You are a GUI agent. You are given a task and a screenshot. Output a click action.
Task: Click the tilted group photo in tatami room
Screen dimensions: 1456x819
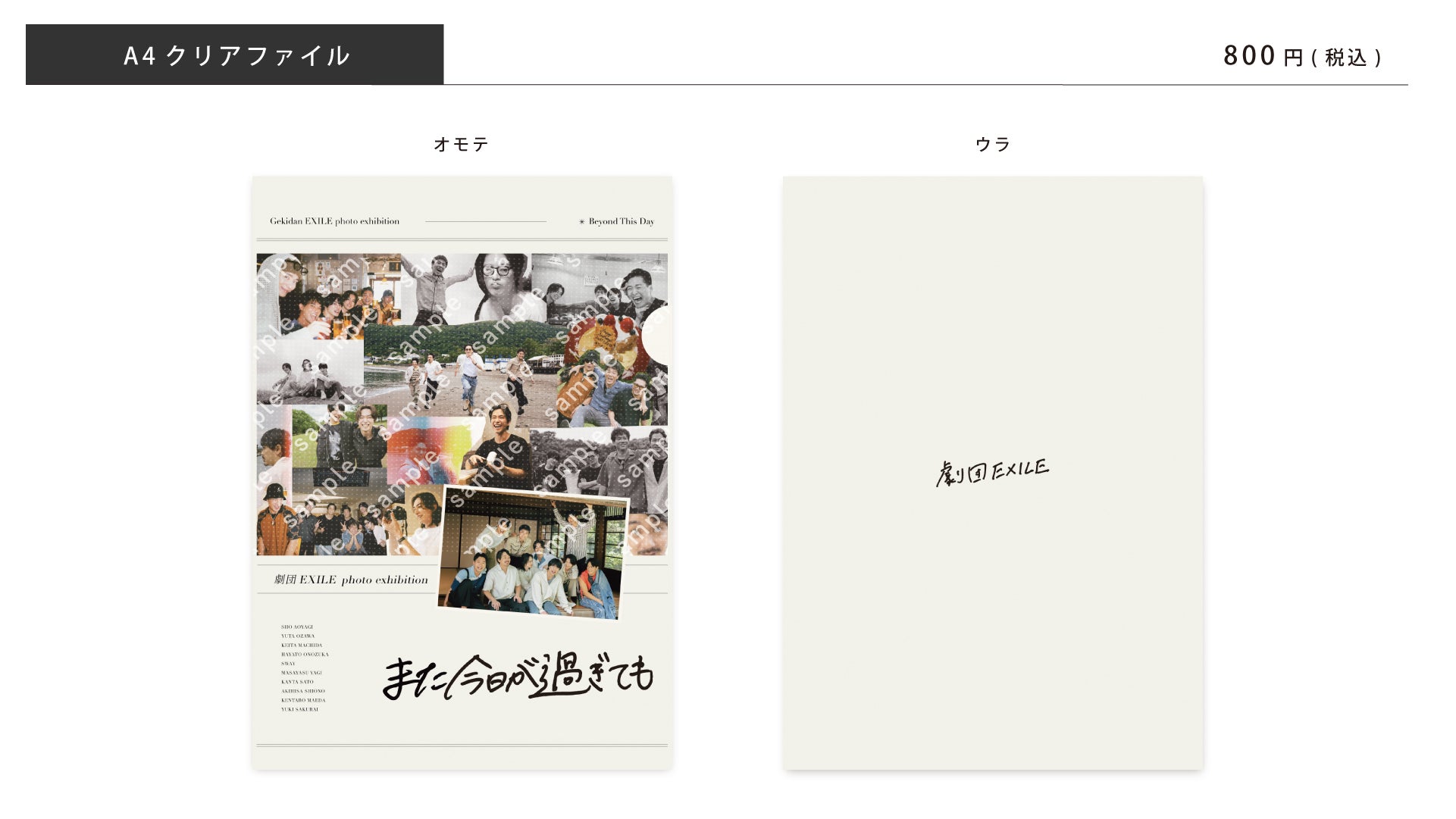(532, 555)
